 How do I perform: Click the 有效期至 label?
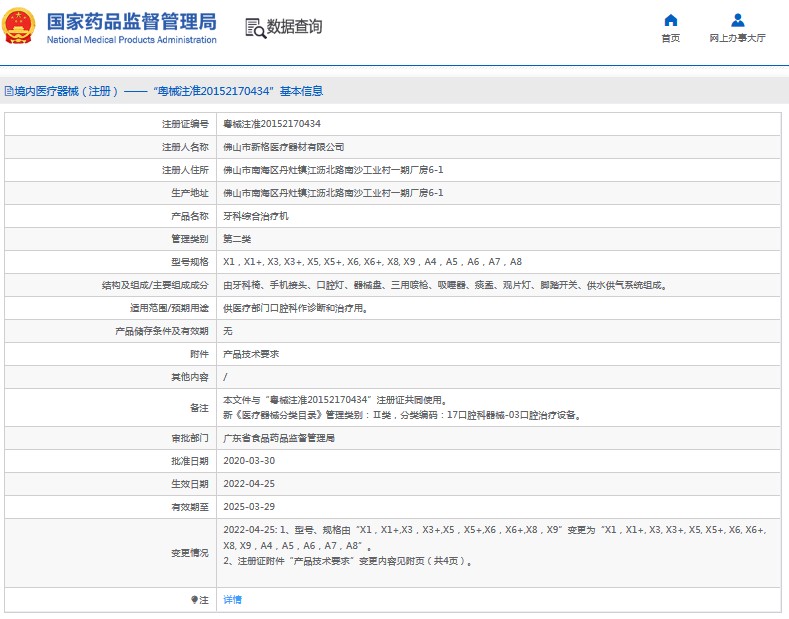(190, 507)
